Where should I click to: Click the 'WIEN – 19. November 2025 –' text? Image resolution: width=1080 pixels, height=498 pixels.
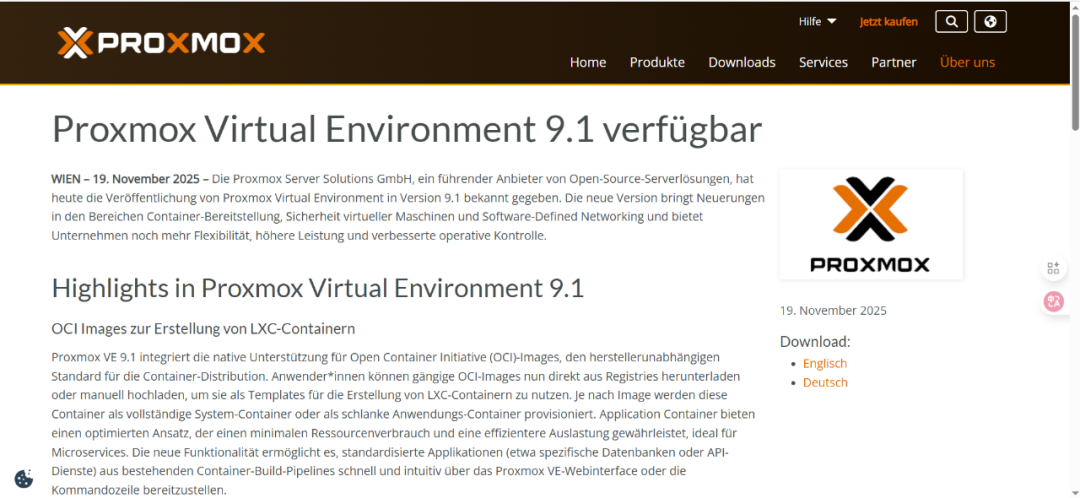tap(130, 178)
